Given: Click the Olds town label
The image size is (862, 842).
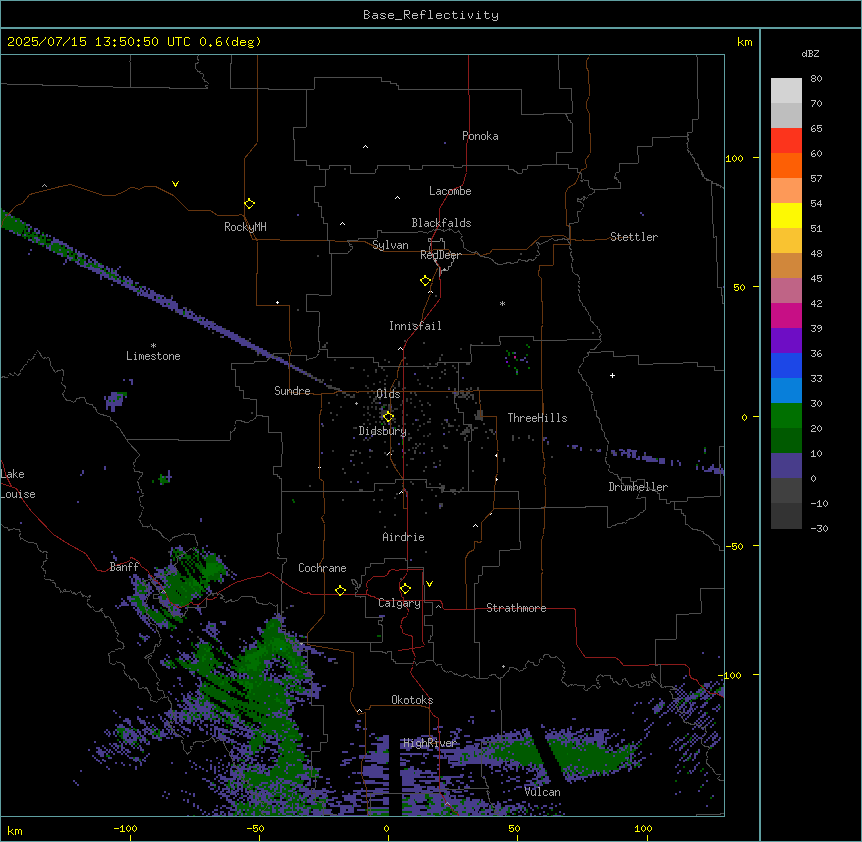Looking at the screenshot, I should tap(388, 394).
